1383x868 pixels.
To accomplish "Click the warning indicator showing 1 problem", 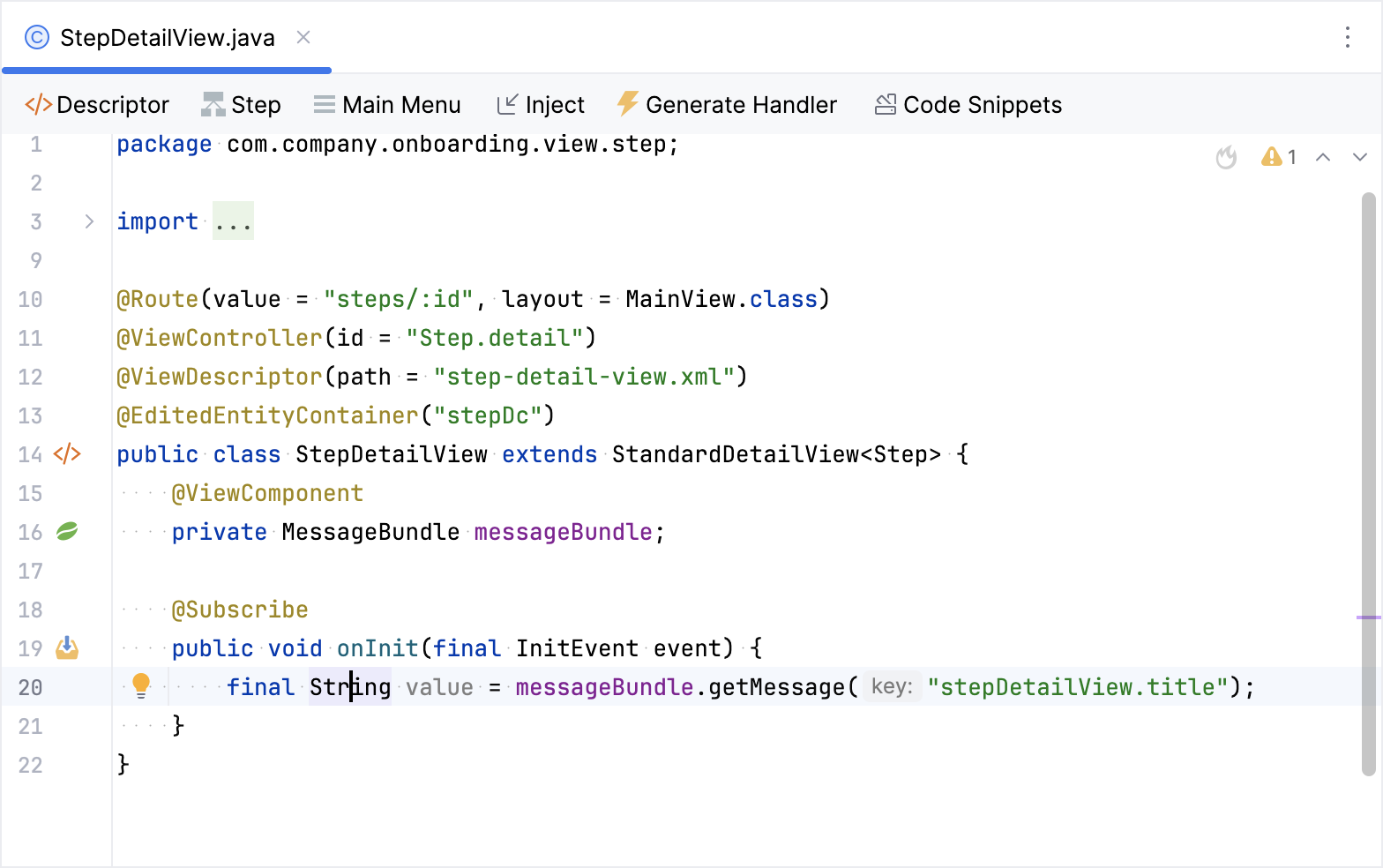I will point(1278,158).
